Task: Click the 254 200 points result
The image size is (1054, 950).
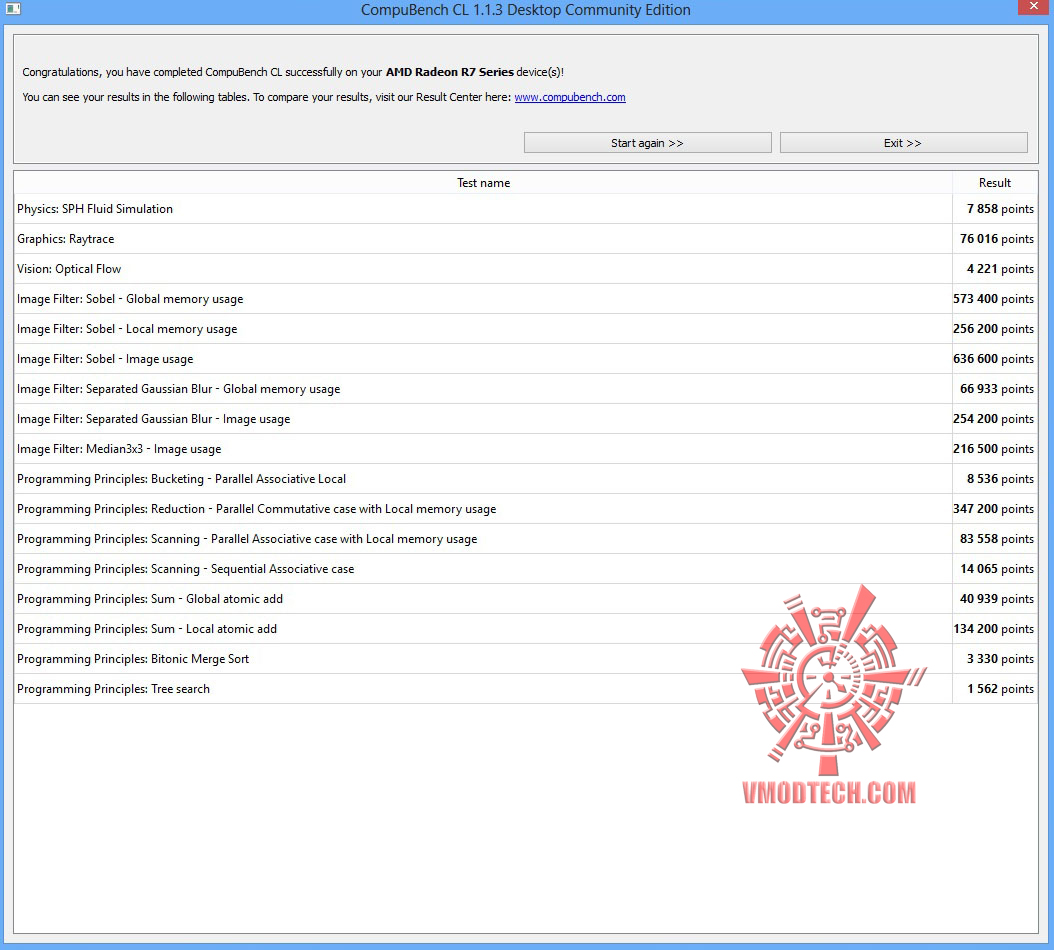Action: (x=994, y=419)
